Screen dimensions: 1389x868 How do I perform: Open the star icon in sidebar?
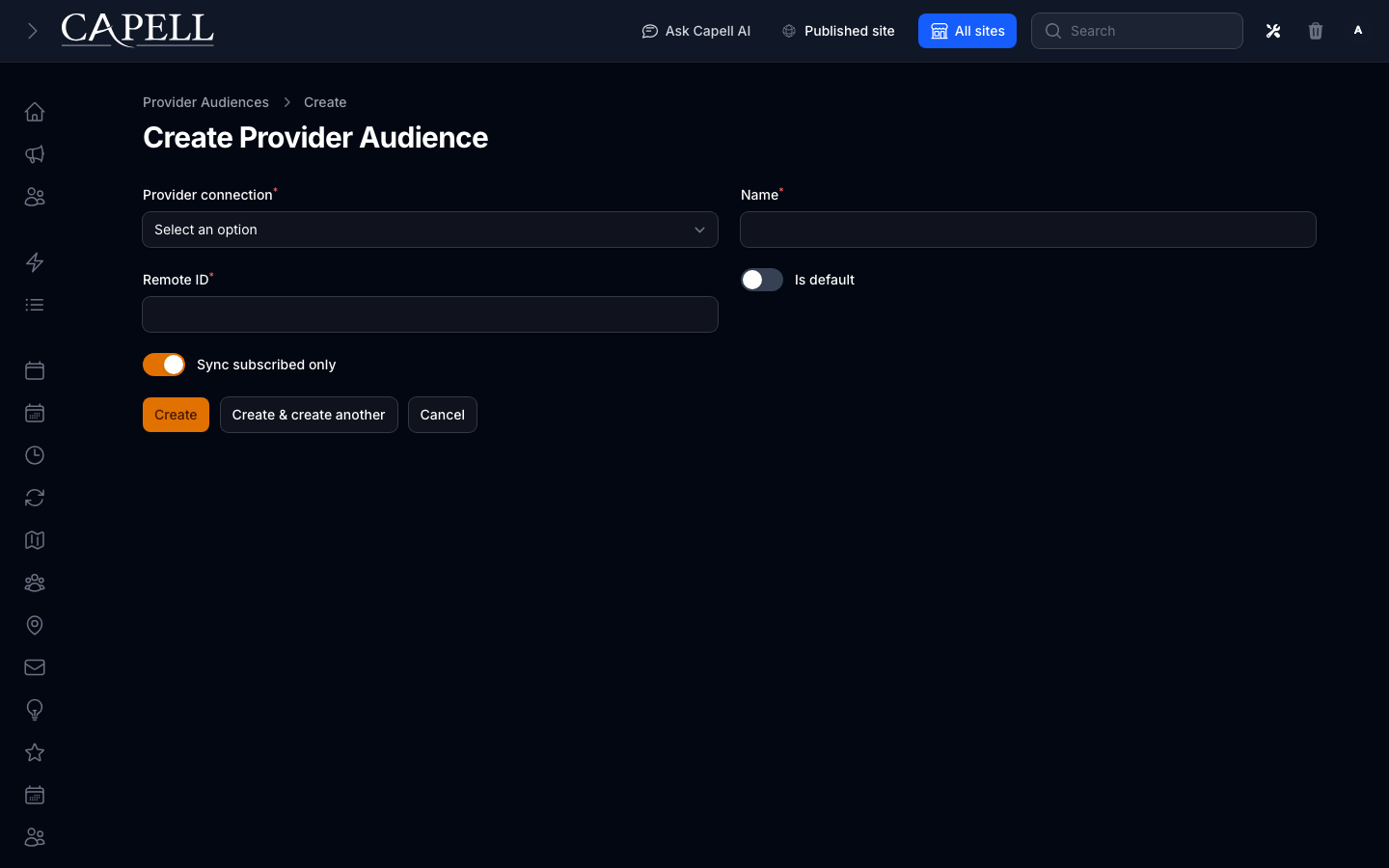[x=35, y=752]
